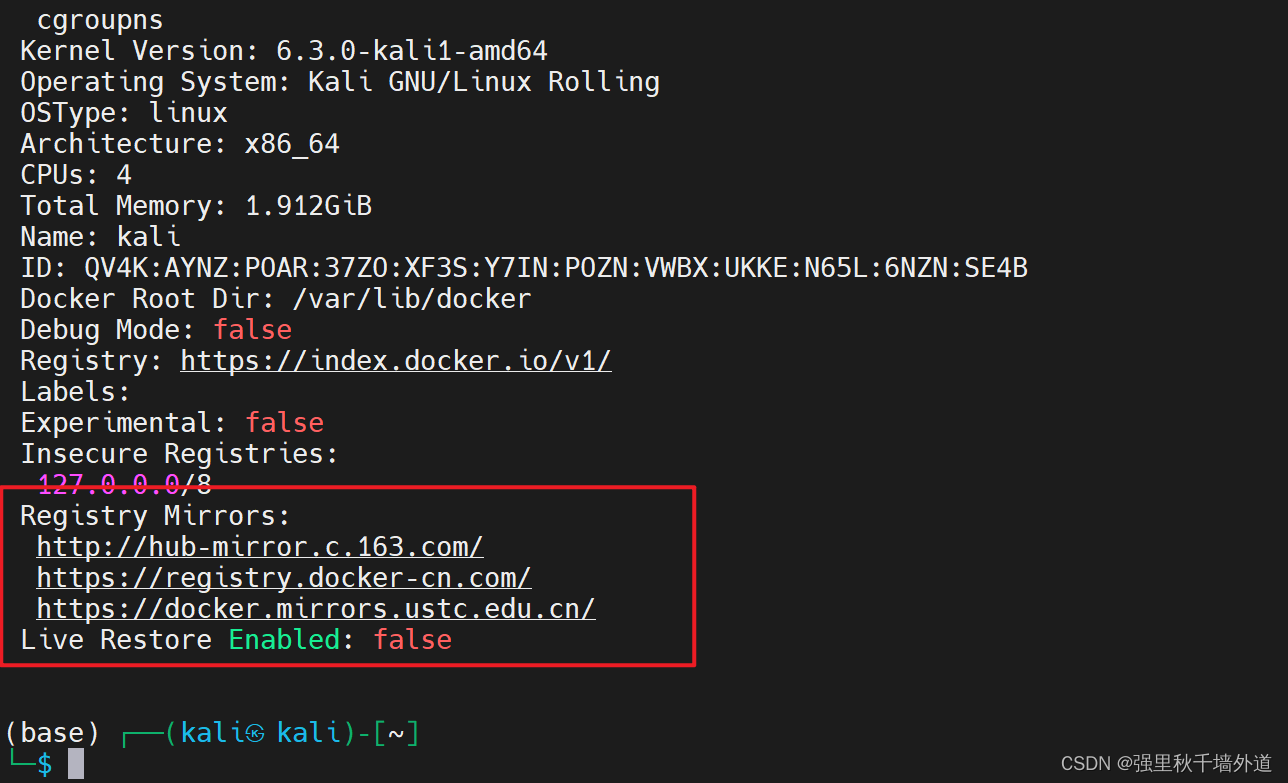This screenshot has width=1288, height=783.
Task: Click the tilde directory in the prompt
Action: [x=396, y=734]
